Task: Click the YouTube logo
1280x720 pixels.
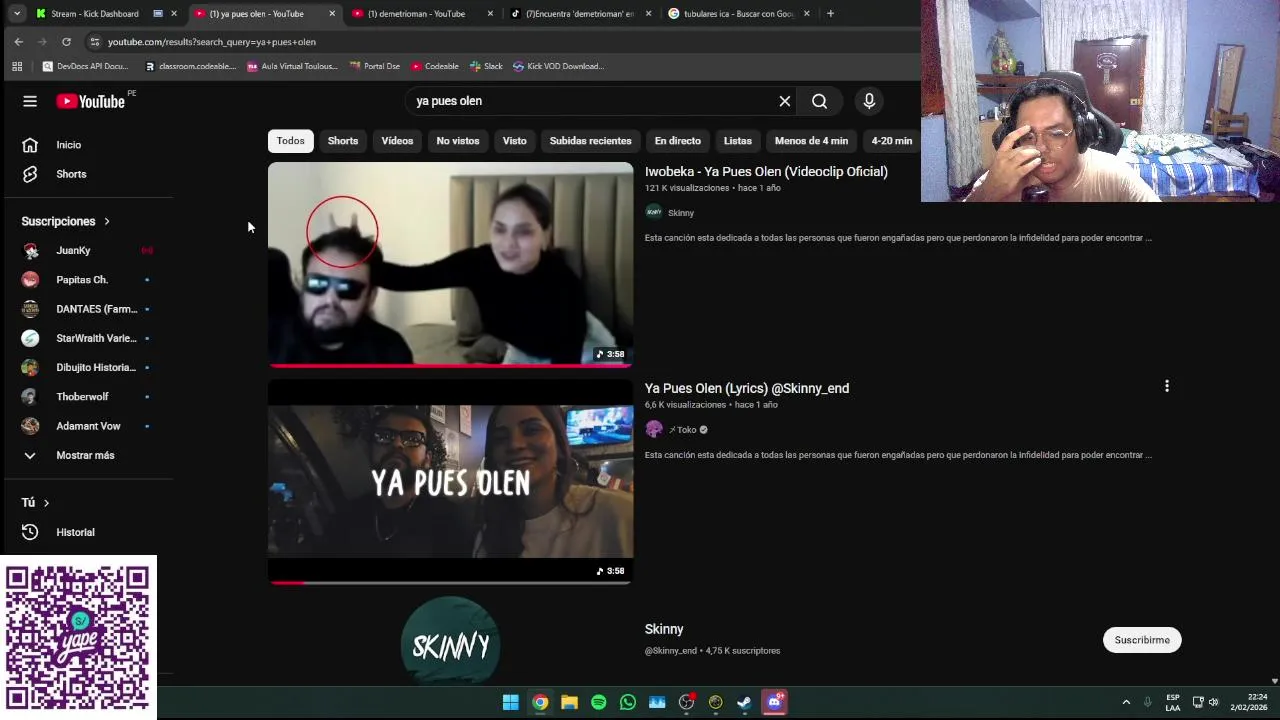Action: tap(90, 101)
